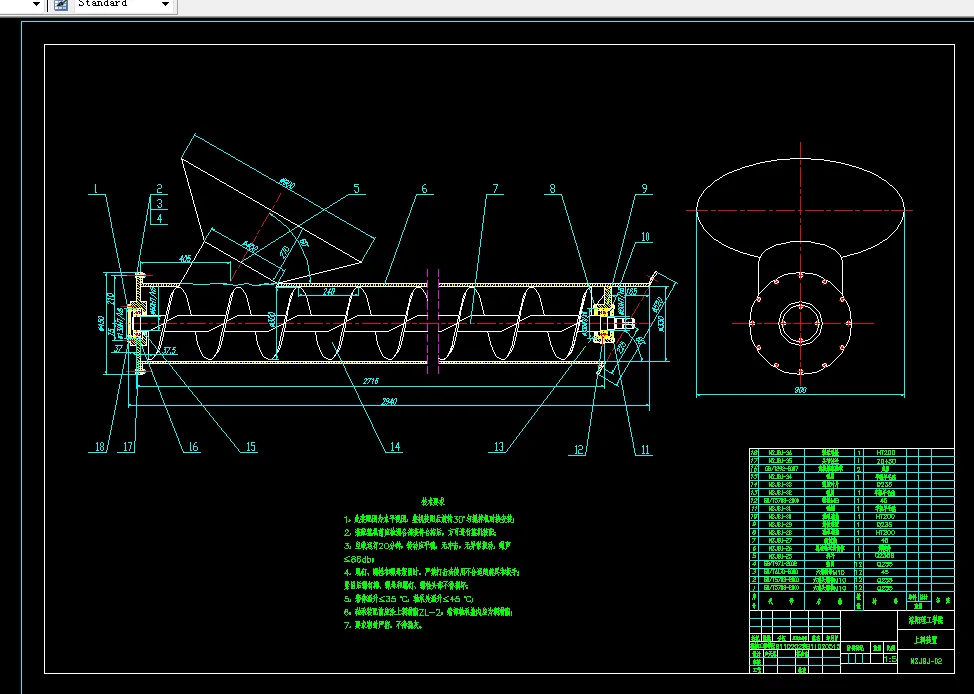This screenshot has height=694, width=974.
Task: Expand the Standard style dropdown arrow
Action: point(165,4)
